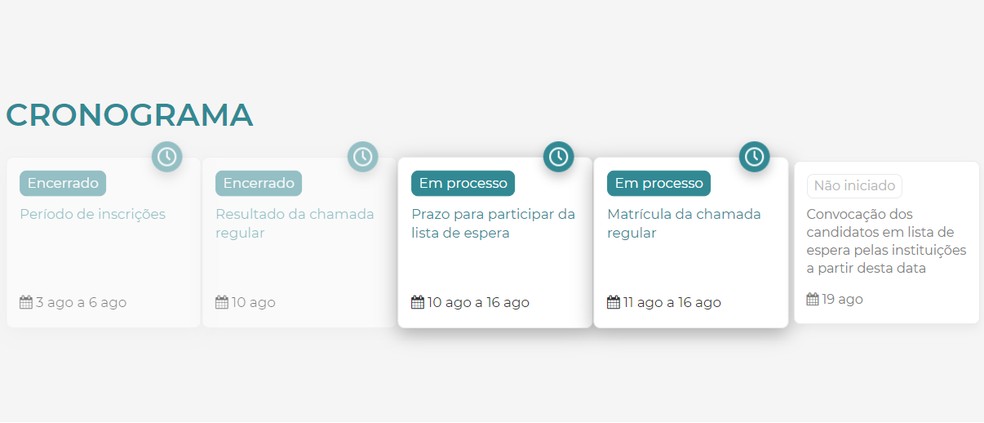Open Resultado da chamada regular title

(295, 223)
